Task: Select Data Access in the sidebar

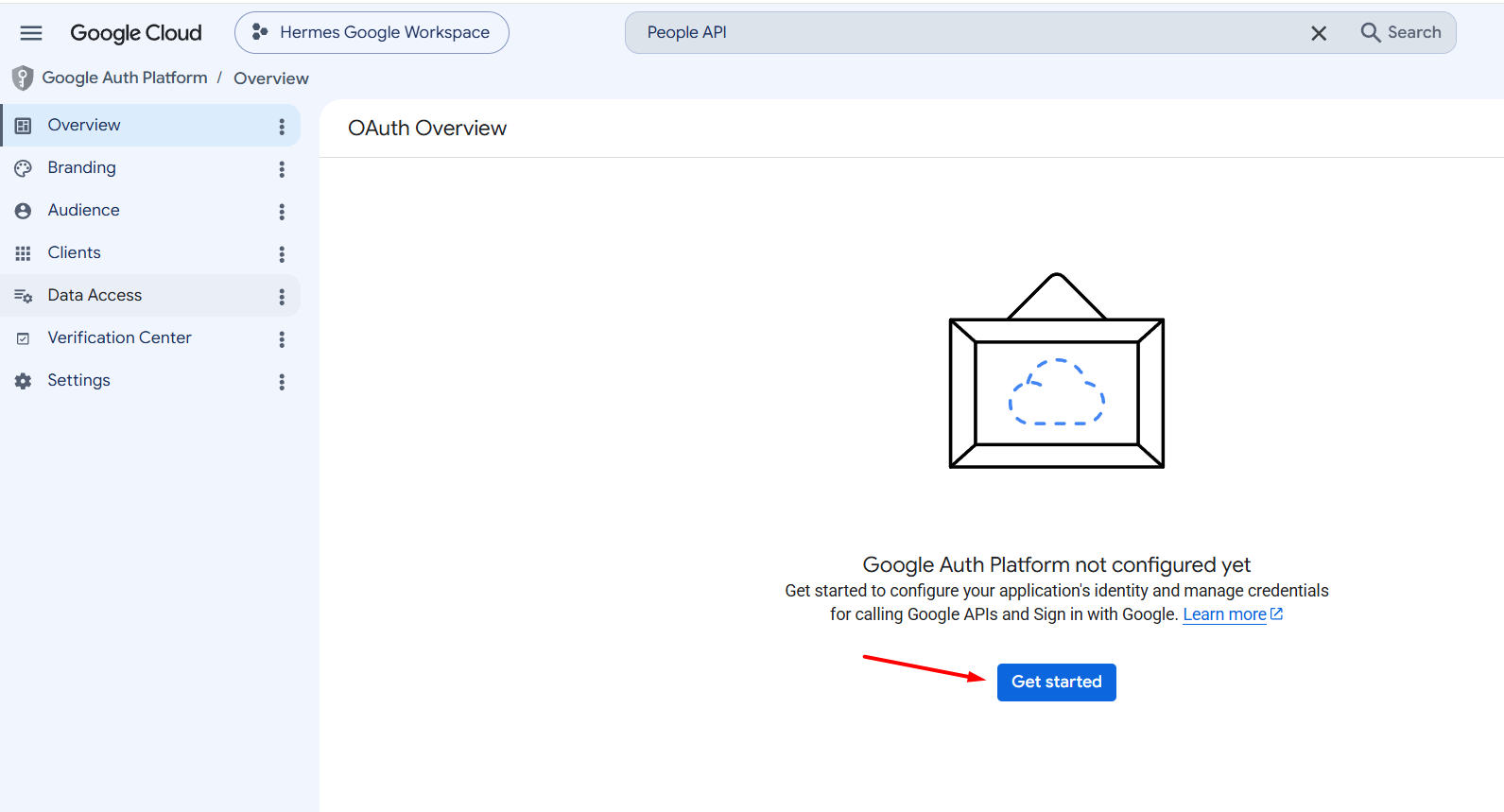Action: click(151, 295)
